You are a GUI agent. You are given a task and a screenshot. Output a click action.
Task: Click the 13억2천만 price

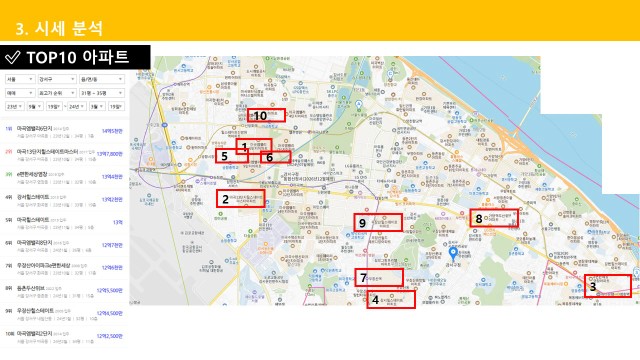pyautogui.click(x=112, y=200)
